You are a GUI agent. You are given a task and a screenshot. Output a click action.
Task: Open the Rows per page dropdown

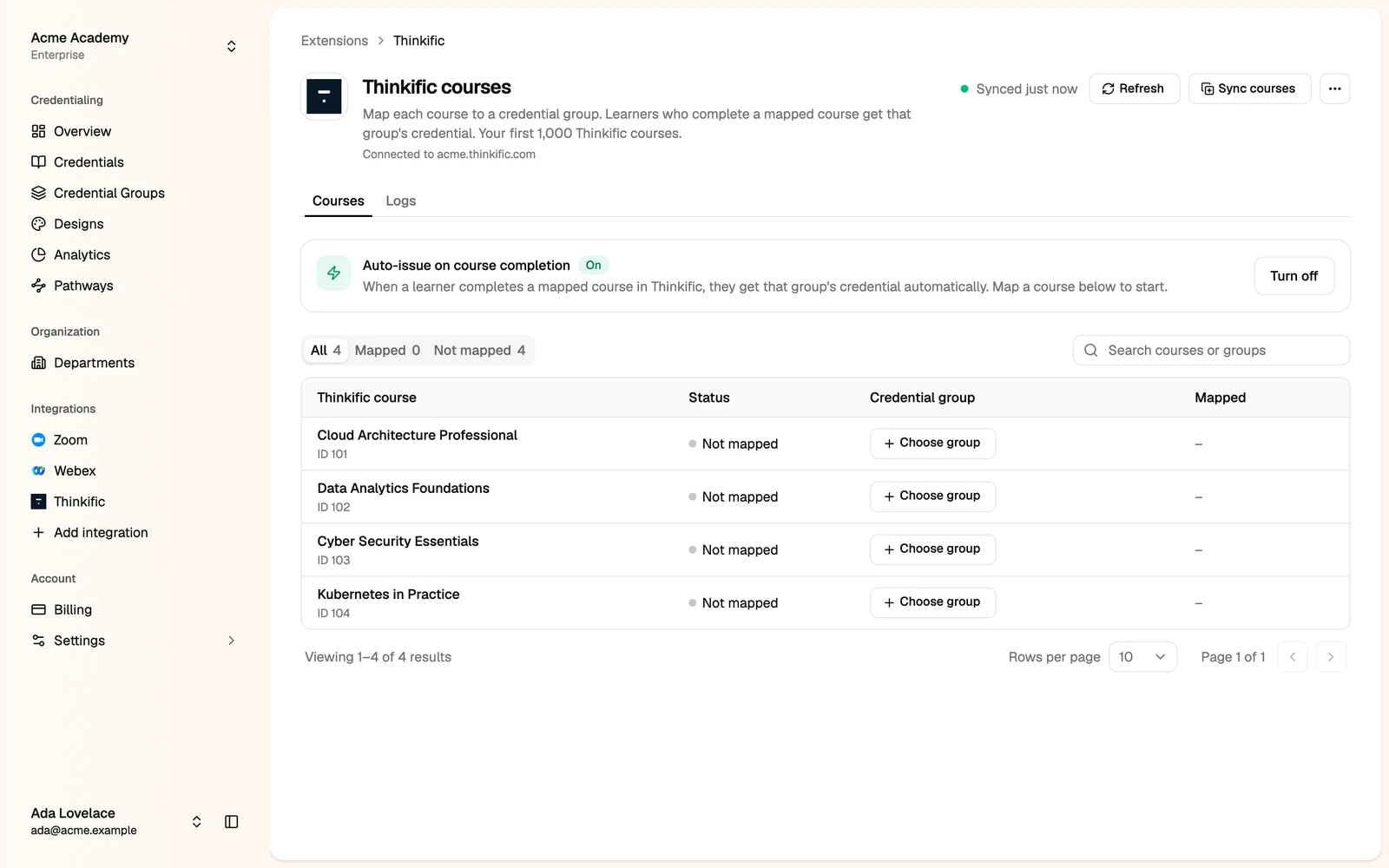1142,657
